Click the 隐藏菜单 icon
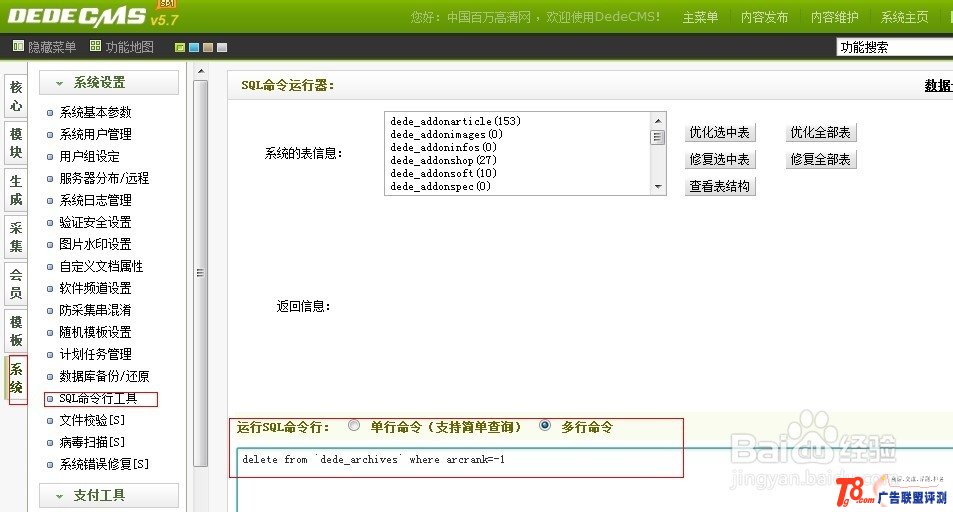This screenshot has height=512, width=953. tap(18, 46)
